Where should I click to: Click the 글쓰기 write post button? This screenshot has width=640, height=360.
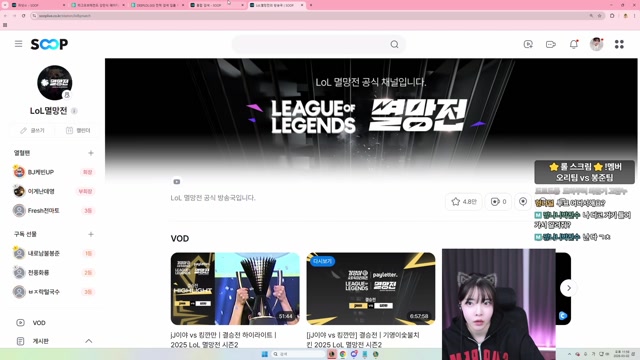32,130
